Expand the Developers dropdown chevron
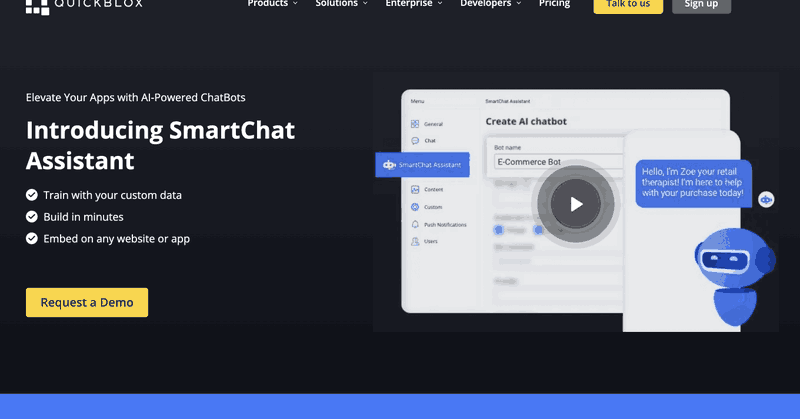This screenshot has width=800, height=419. click(x=519, y=4)
